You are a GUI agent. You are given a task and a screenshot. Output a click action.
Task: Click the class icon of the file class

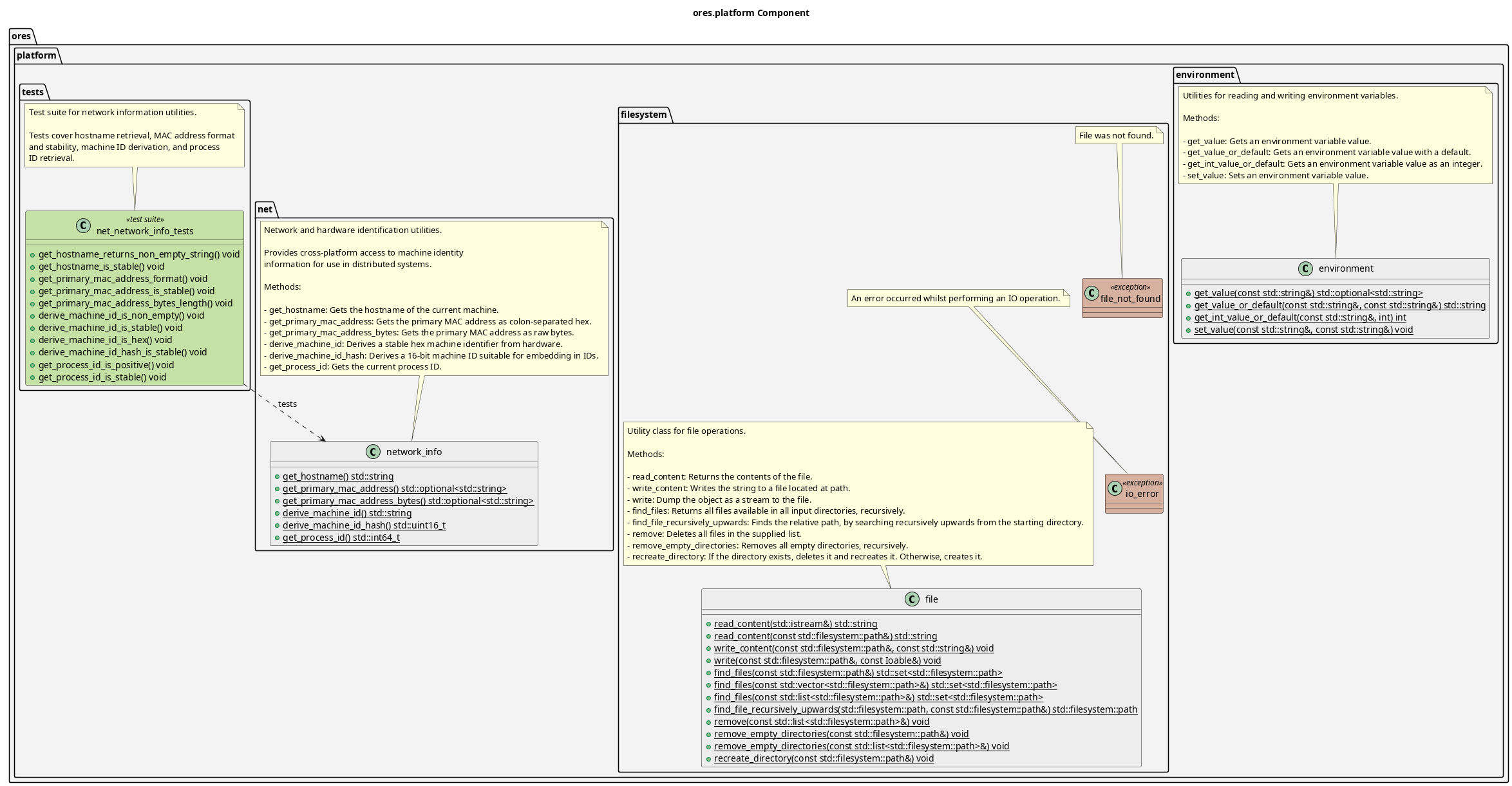(x=912, y=599)
